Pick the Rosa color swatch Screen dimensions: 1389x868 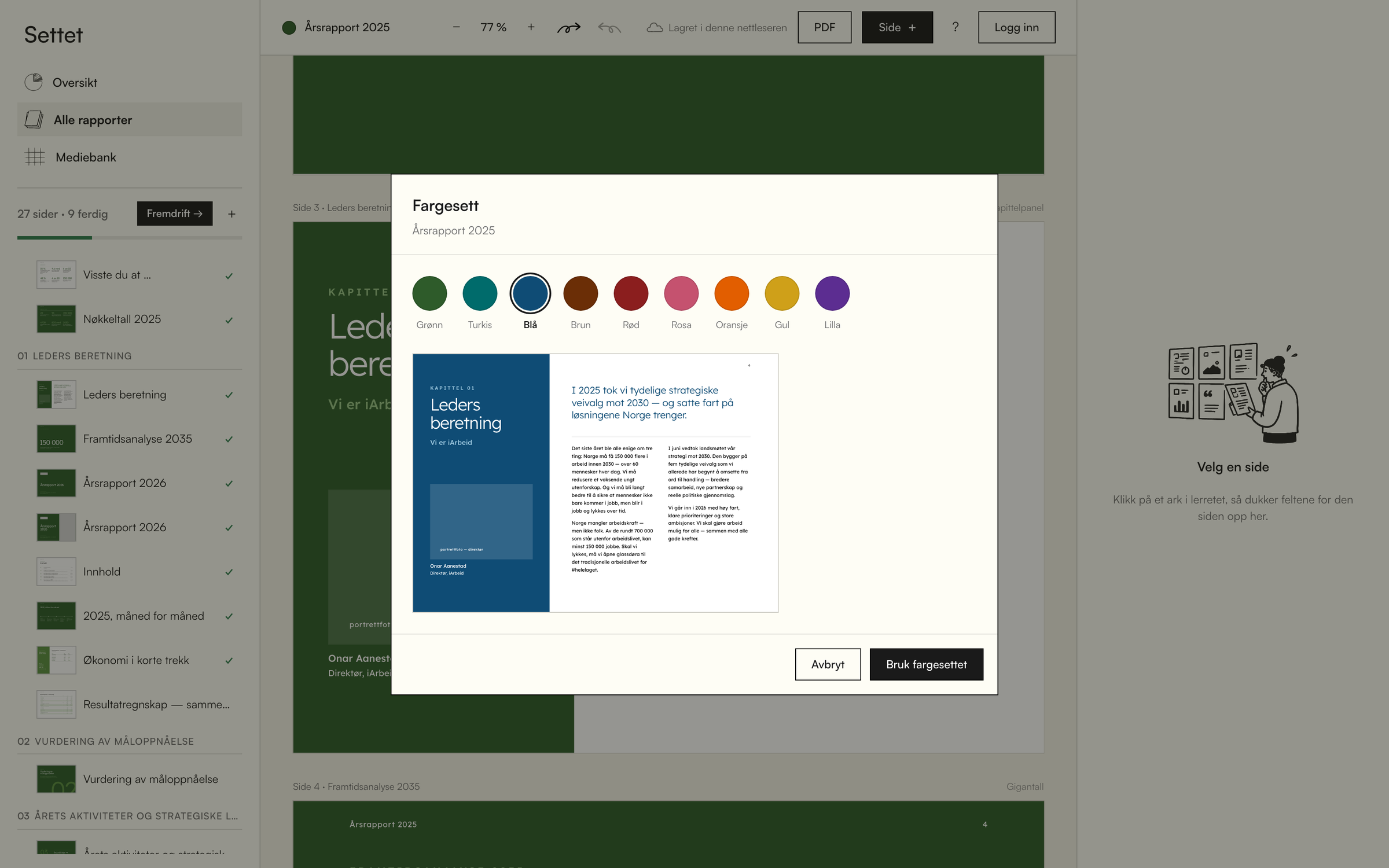coord(681,293)
